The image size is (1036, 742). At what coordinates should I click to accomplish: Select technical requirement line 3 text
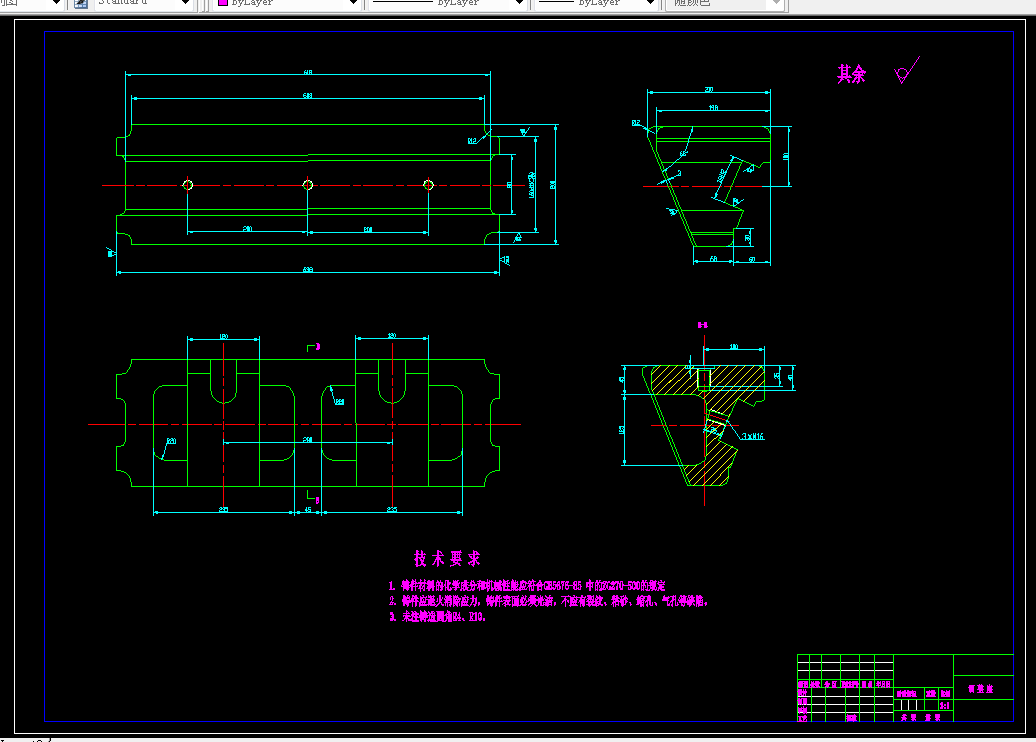pos(437,616)
